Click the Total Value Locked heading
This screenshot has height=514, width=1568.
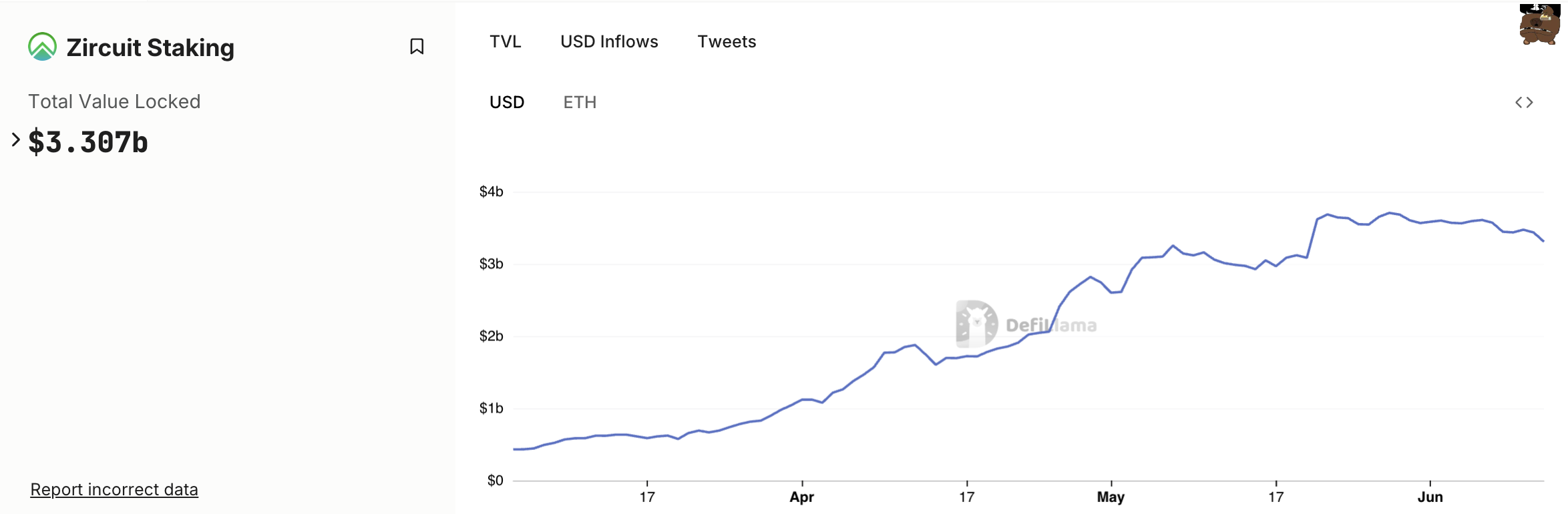114,101
